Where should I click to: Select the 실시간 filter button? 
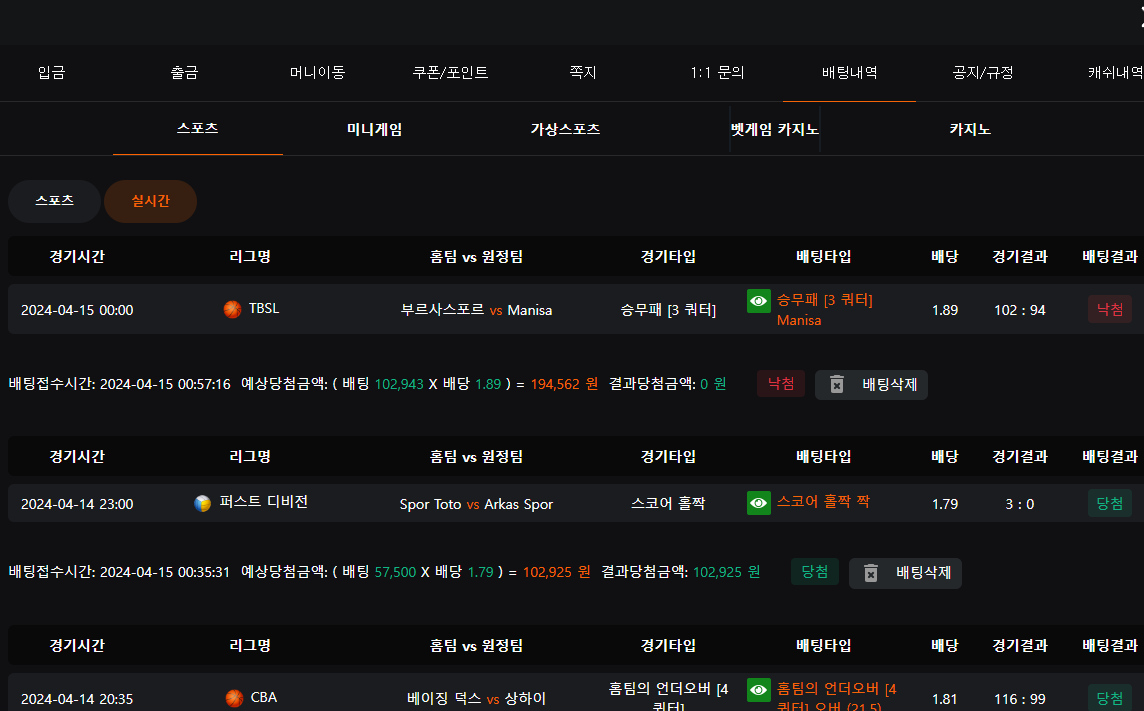tap(151, 201)
